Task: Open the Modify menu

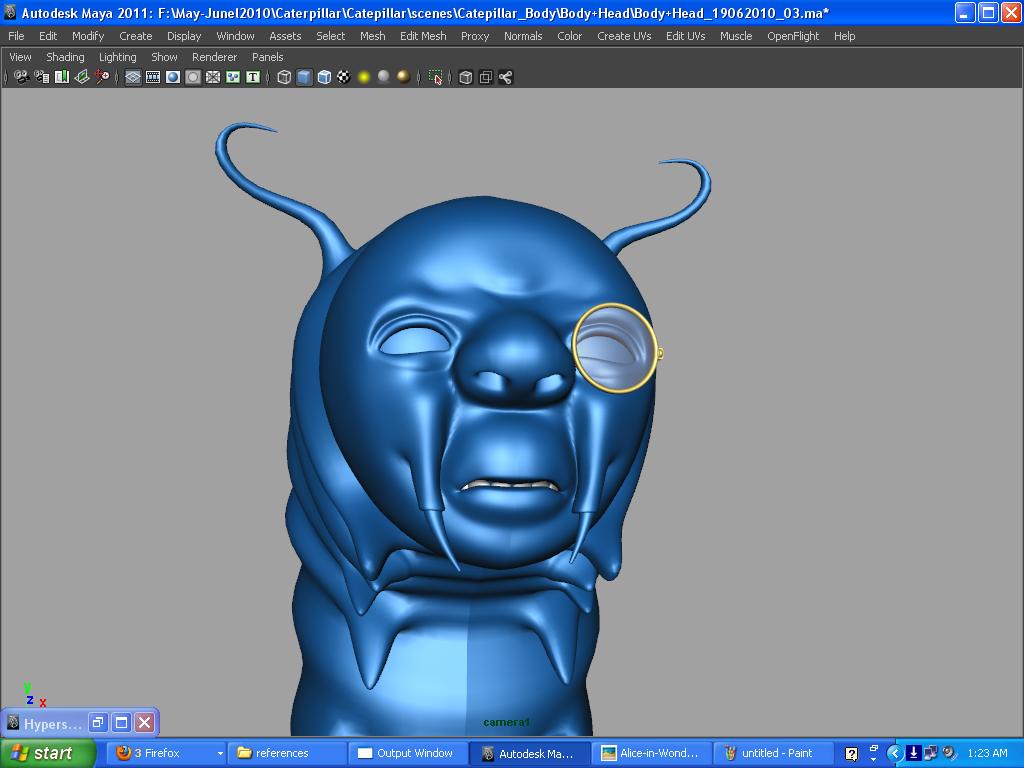Action: 88,36
